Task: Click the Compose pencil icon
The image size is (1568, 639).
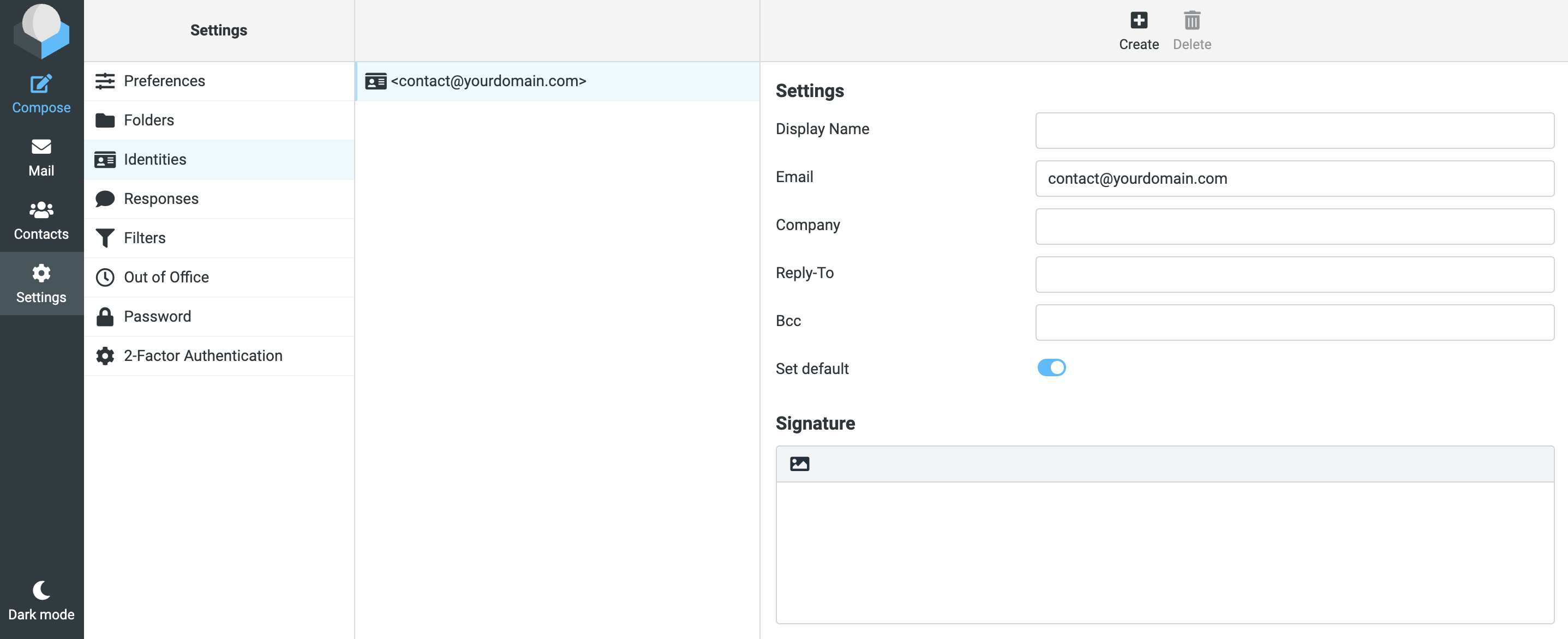Action: point(41,84)
